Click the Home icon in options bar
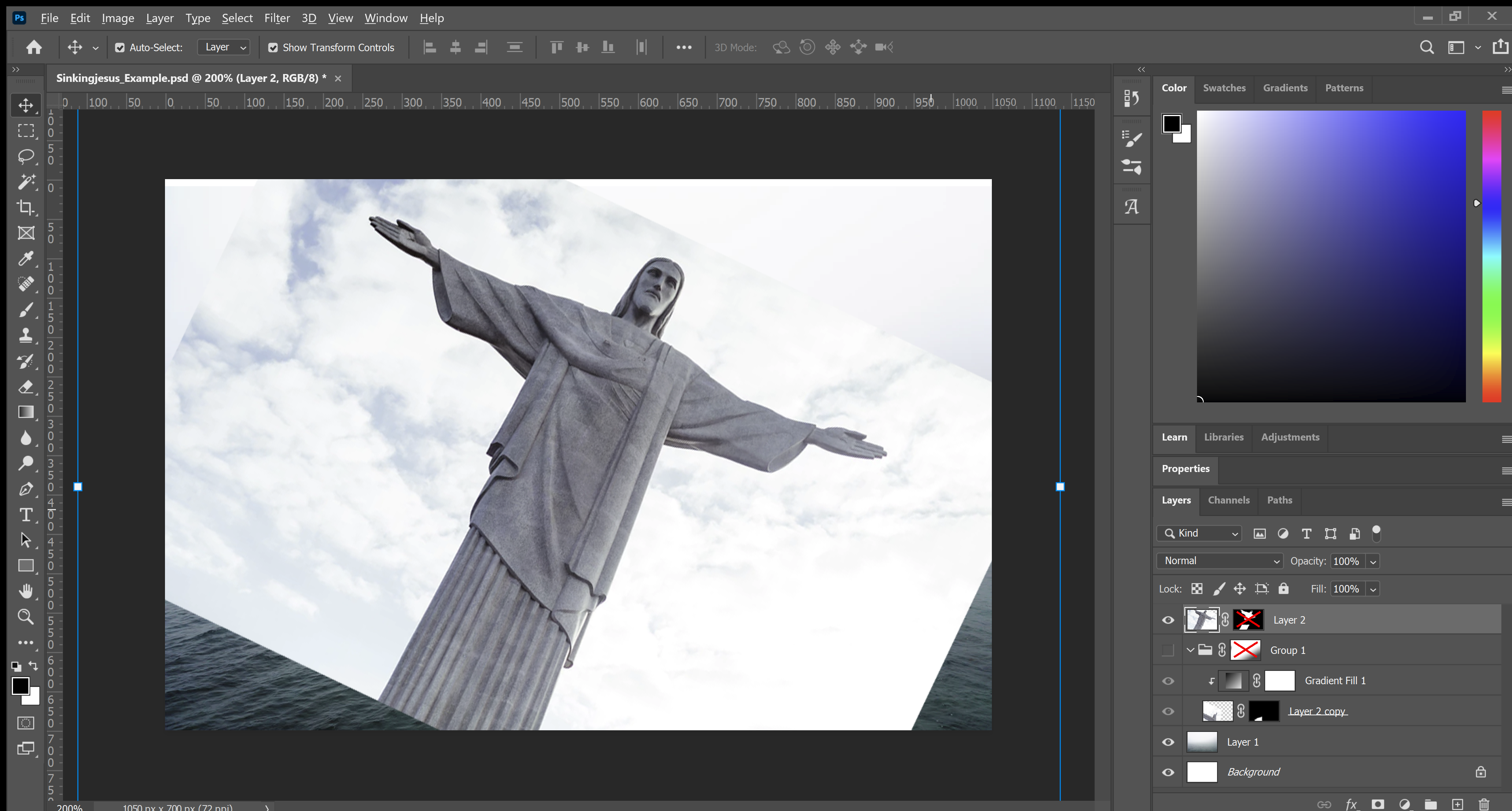Viewport: 1512px width, 811px height. (34, 47)
